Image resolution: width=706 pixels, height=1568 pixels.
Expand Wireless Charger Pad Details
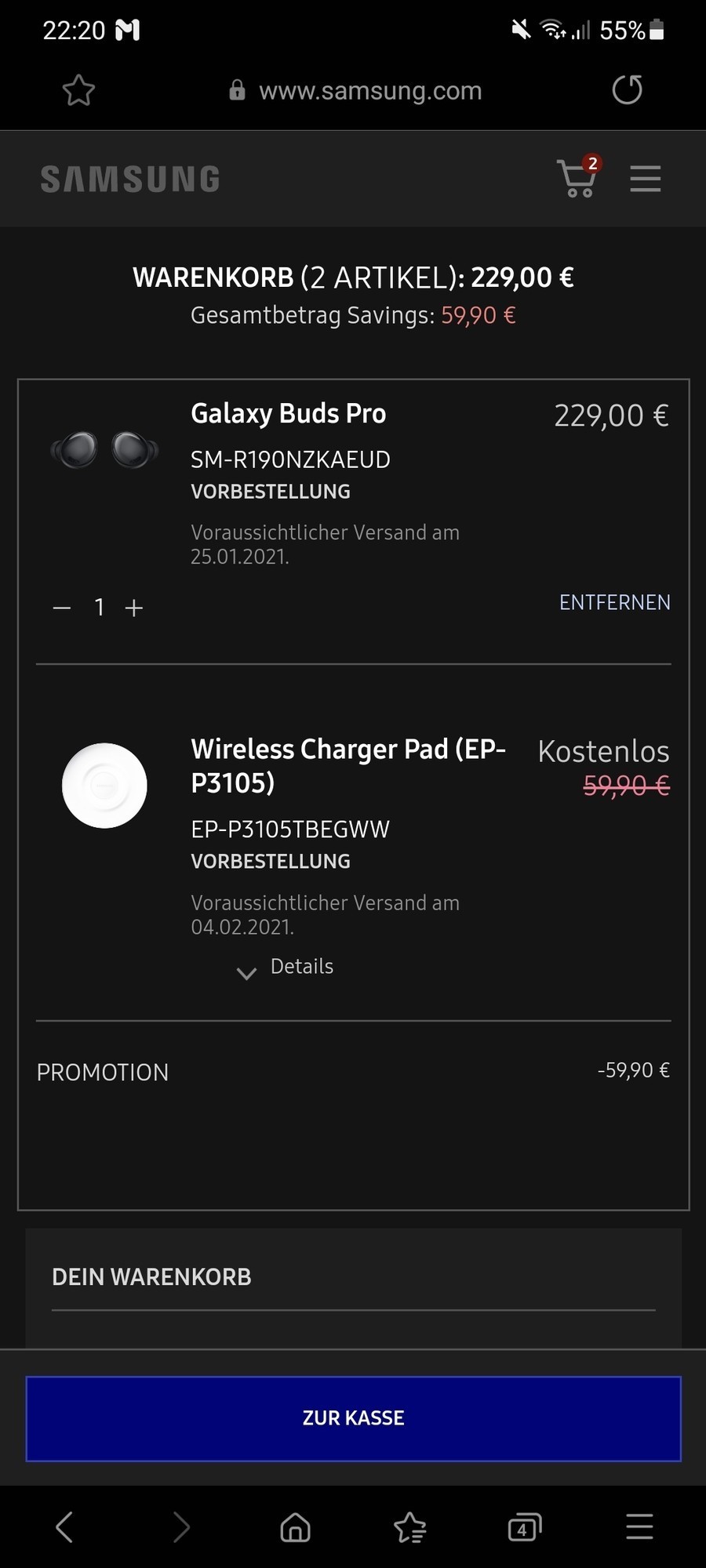coord(286,967)
